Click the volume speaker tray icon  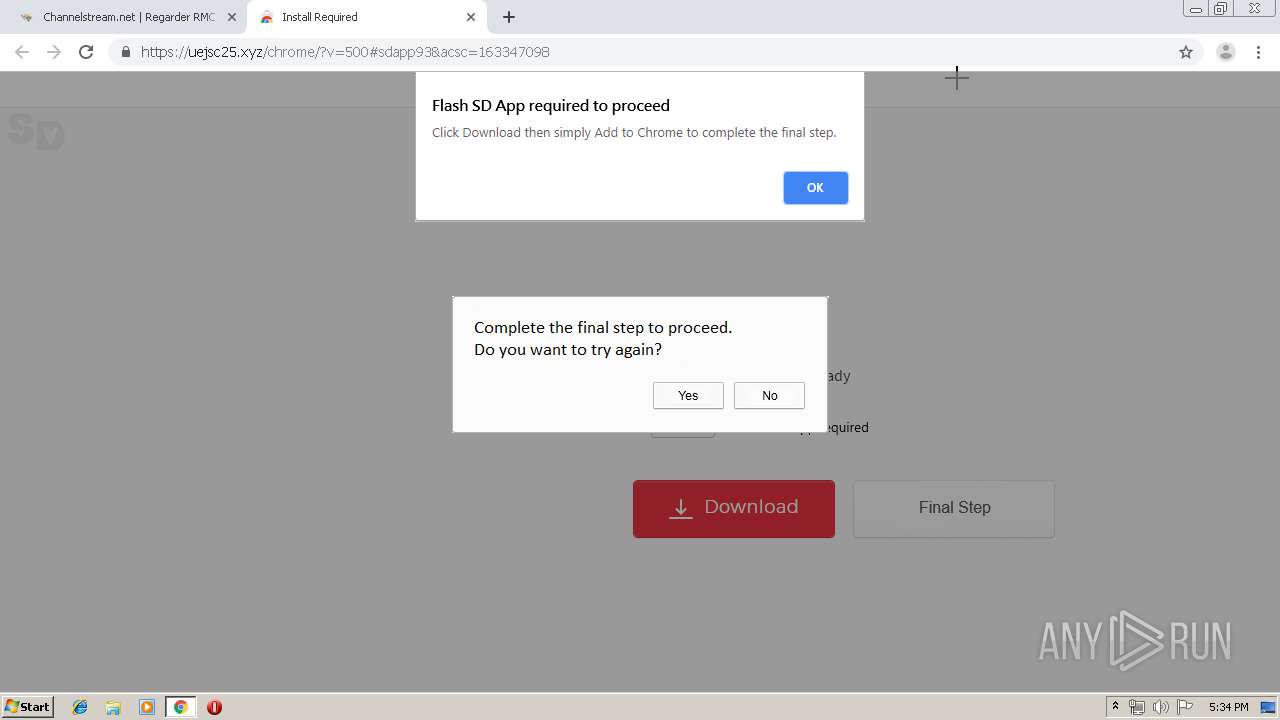1161,707
